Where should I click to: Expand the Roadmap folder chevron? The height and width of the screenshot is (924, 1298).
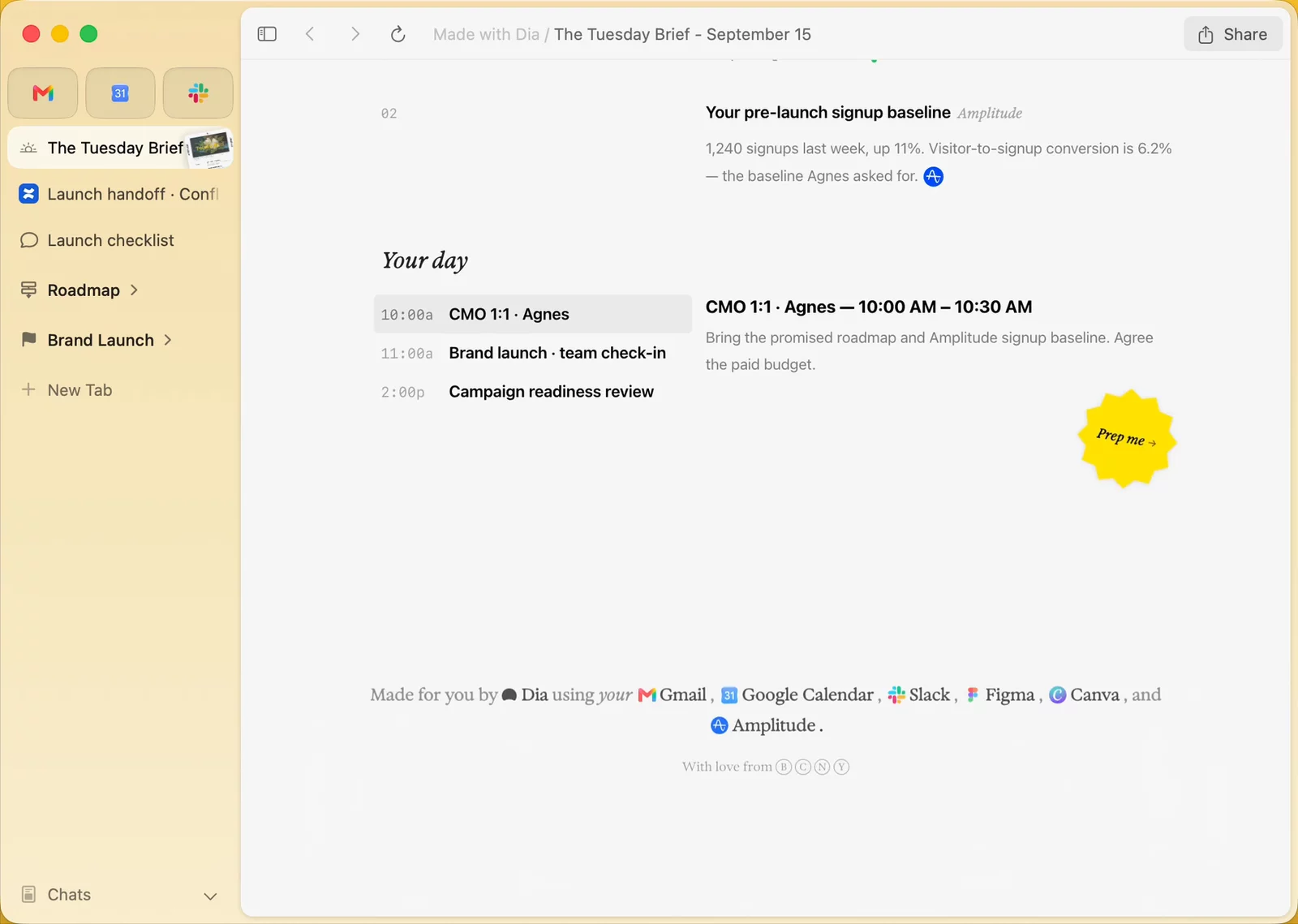(x=134, y=290)
